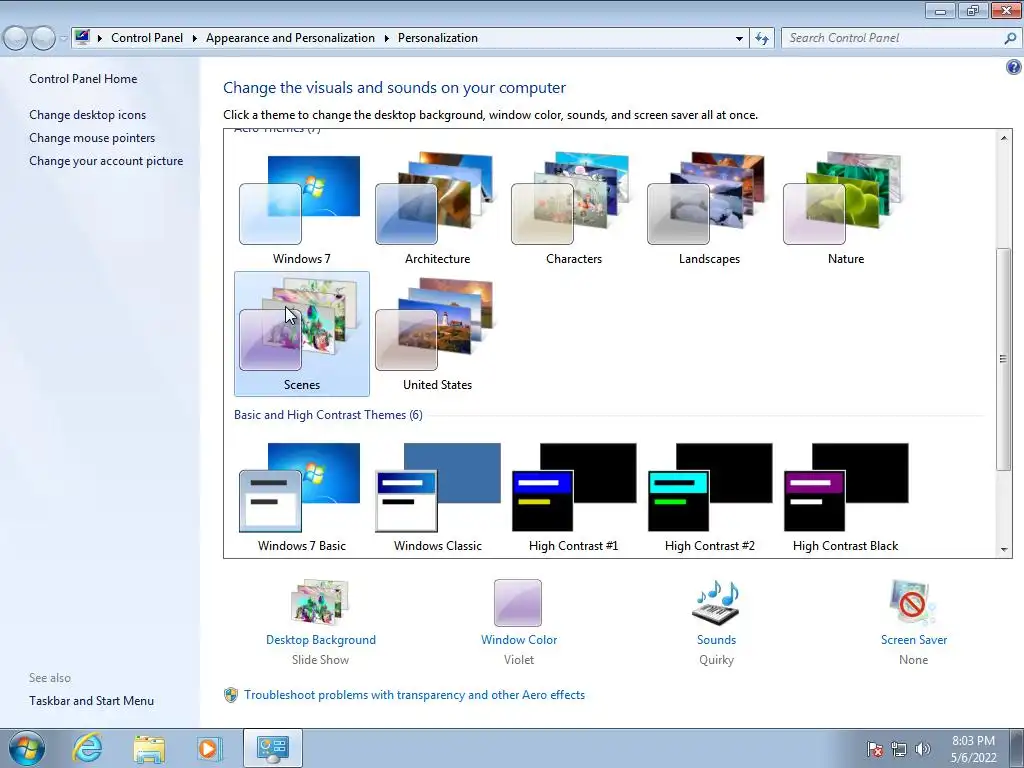1024x768 pixels.
Task: Click the network tray icon
Action: coord(899,749)
